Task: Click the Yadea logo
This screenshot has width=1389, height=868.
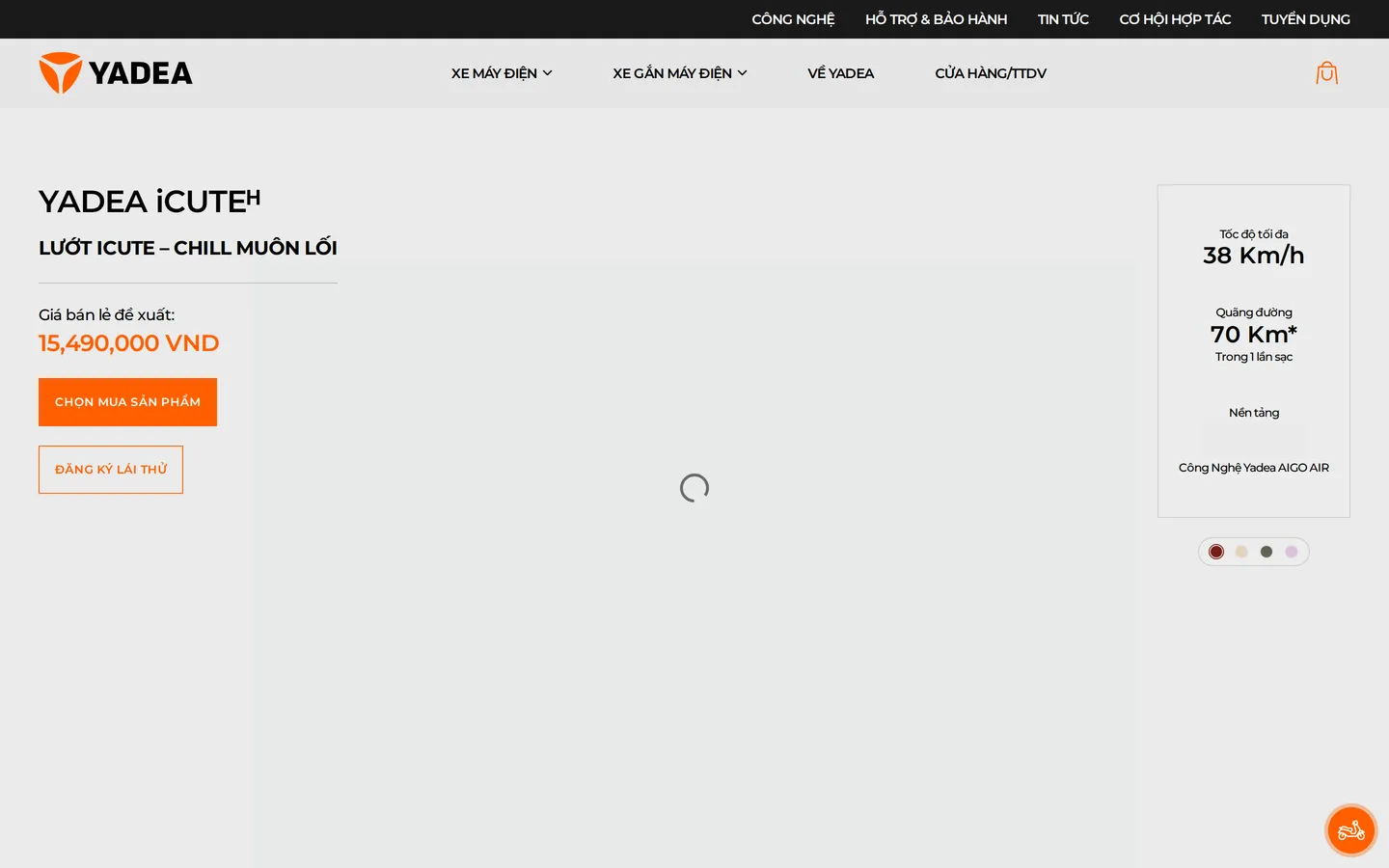Action: (x=116, y=73)
